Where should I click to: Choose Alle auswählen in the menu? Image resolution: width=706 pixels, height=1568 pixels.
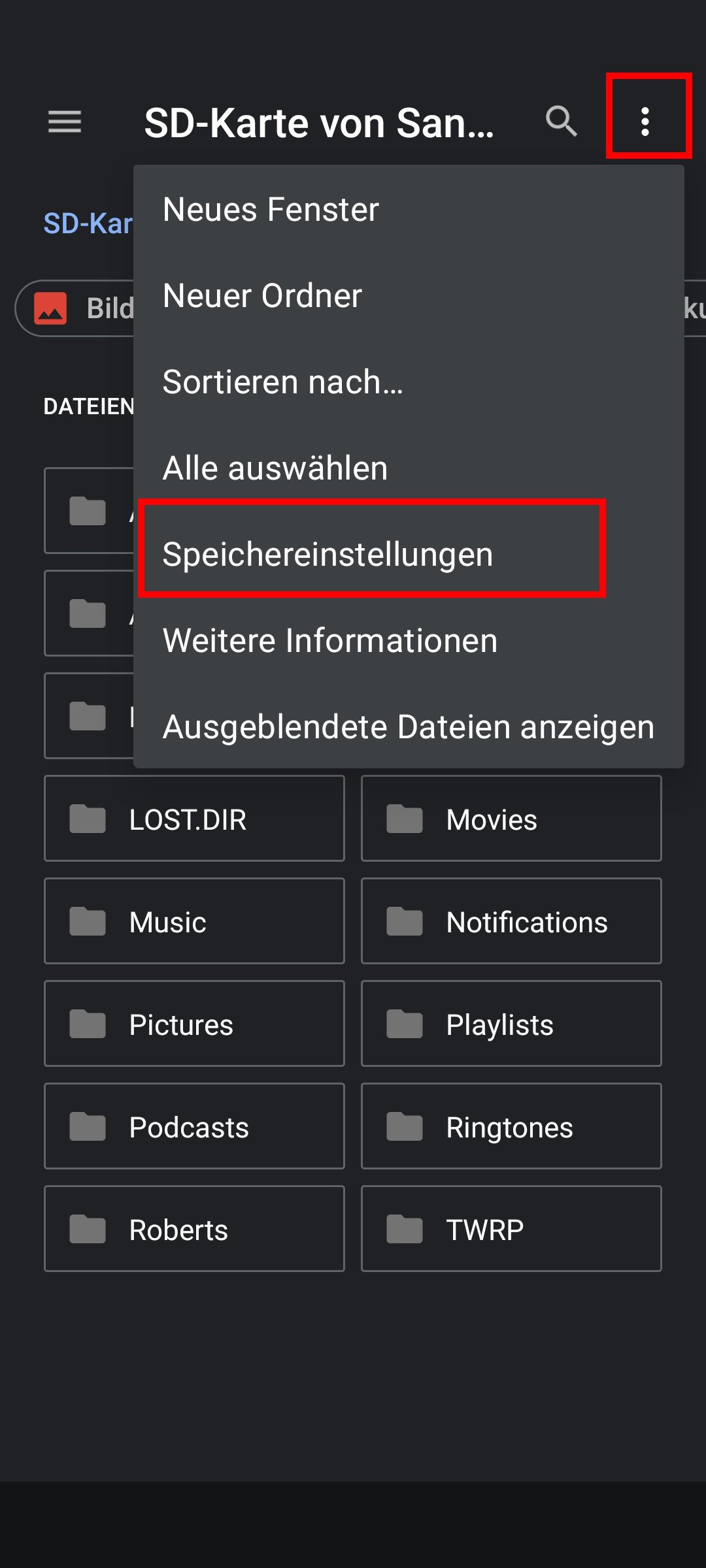(275, 468)
